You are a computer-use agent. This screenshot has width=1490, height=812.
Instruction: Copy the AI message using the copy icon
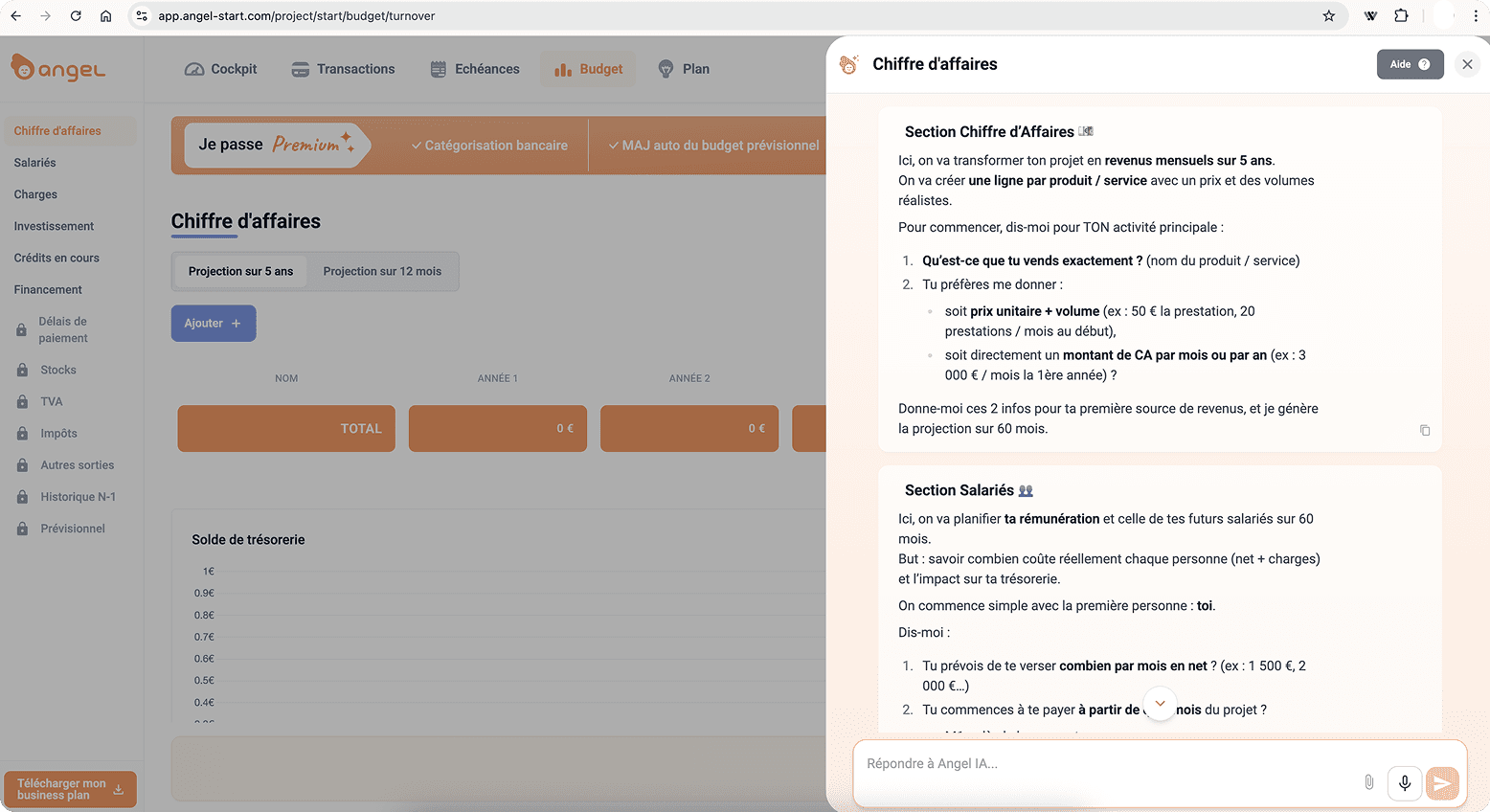[1424, 430]
